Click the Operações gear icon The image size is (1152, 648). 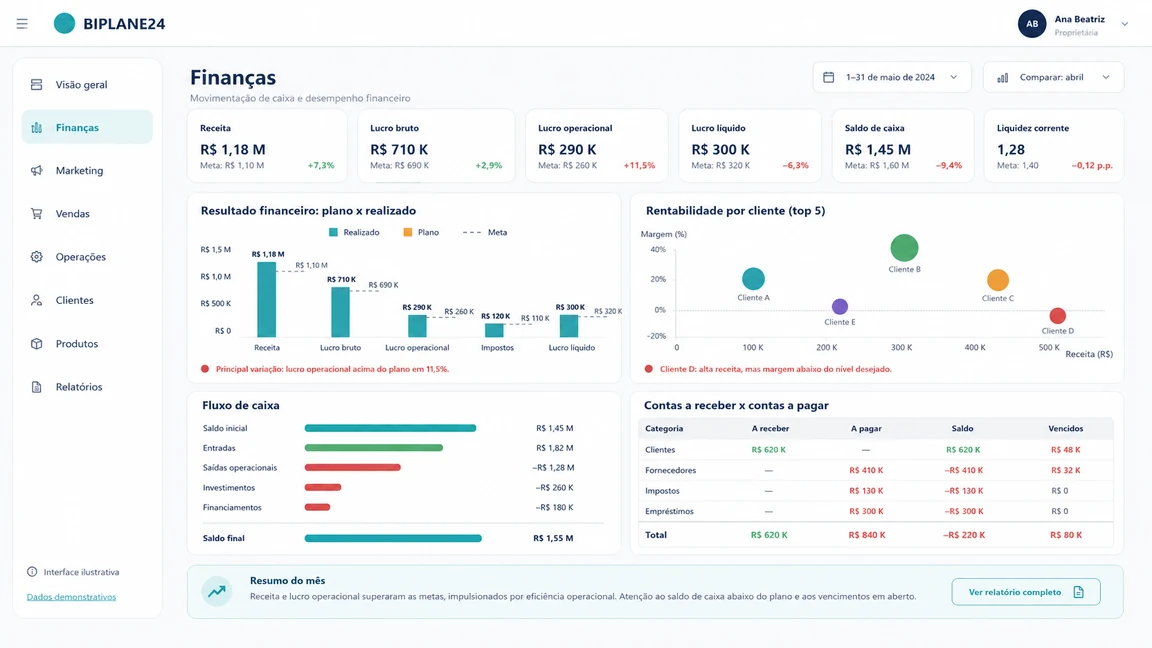point(36,257)
